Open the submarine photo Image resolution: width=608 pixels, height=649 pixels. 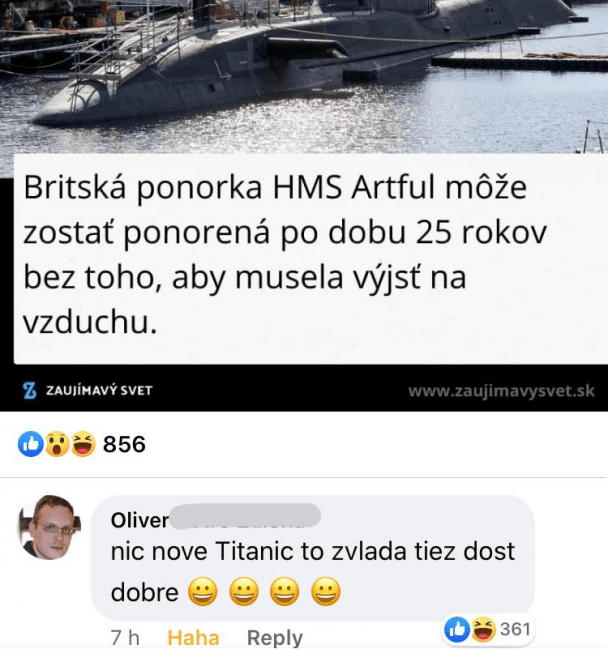tap(304, 77)
